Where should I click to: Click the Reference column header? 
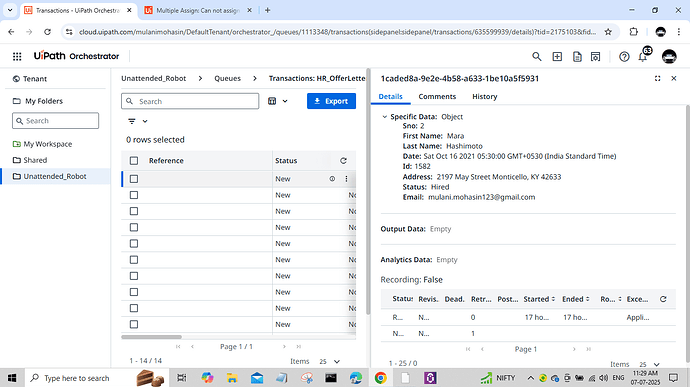(166, 161)
